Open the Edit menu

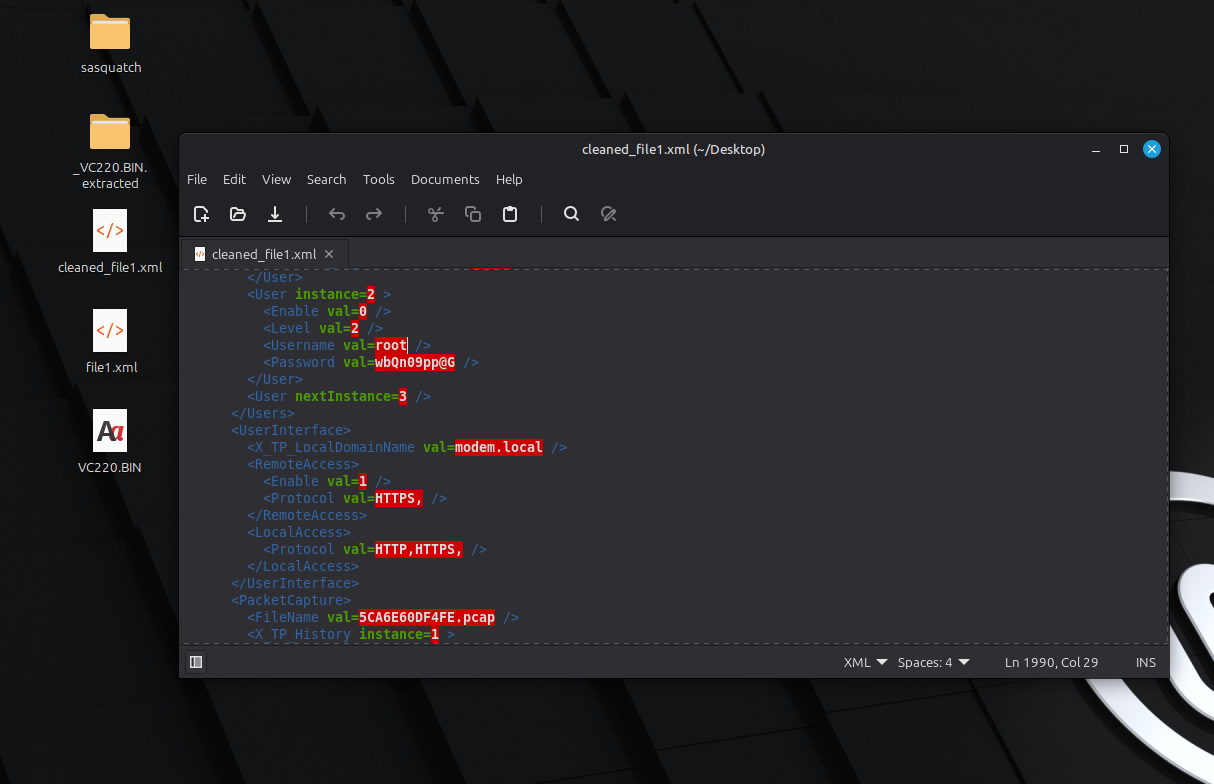coord(234,179)
